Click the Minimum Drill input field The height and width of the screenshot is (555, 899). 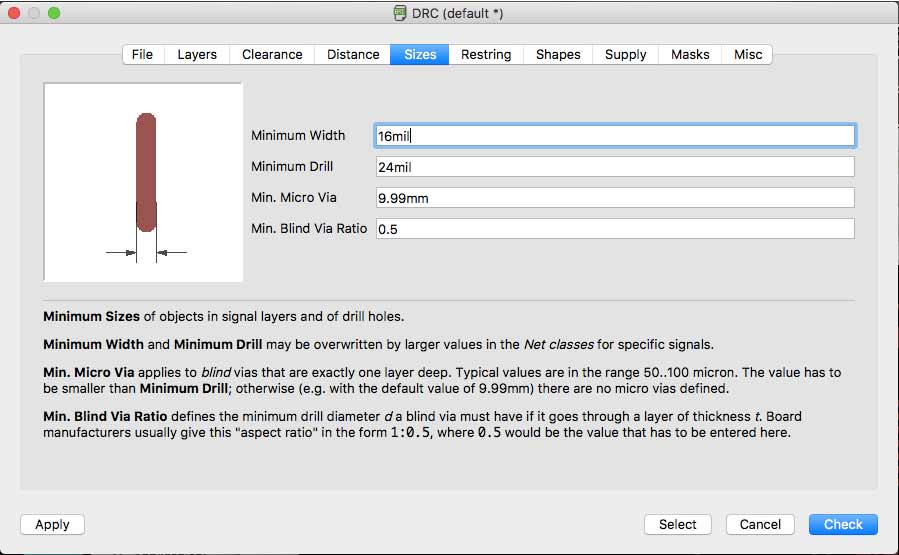coord(615,167)
